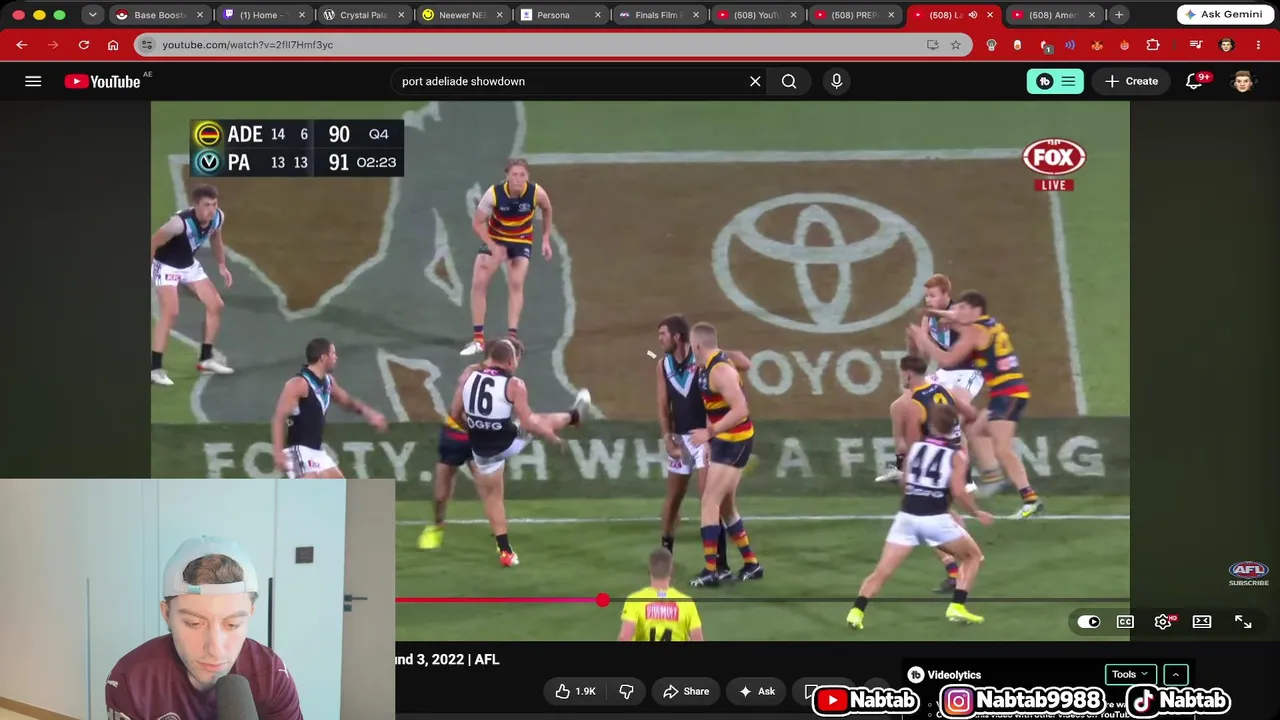
Task: Dislike the video with thumbs down
Action: [x=627, y=691]
